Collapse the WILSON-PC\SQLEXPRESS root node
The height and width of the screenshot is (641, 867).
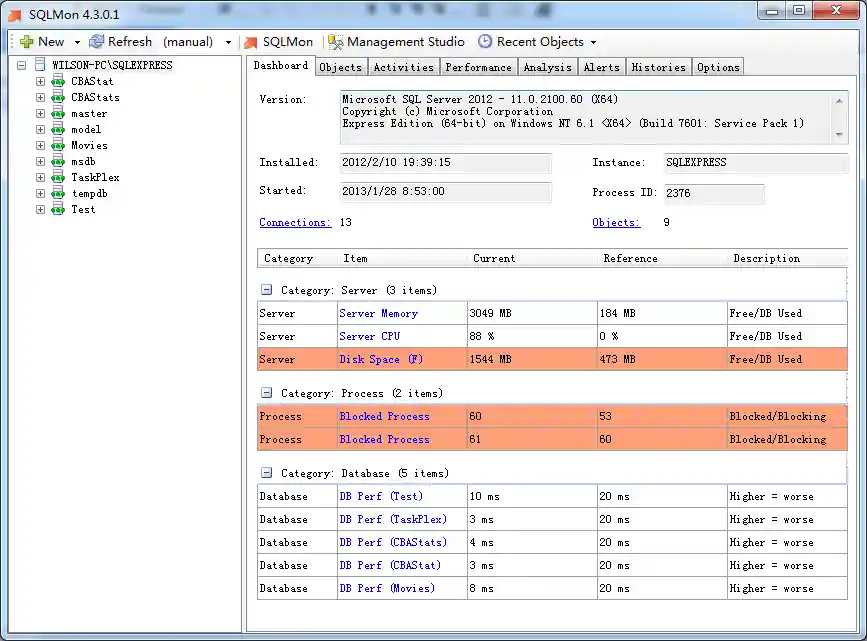click(21, 63)
